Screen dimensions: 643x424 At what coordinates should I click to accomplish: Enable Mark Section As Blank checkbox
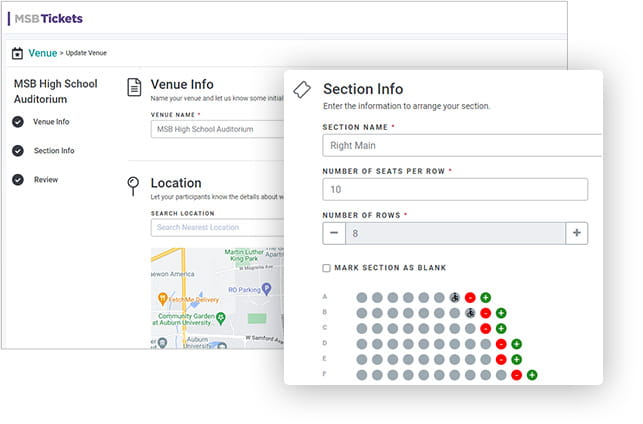tap(326, 268)
